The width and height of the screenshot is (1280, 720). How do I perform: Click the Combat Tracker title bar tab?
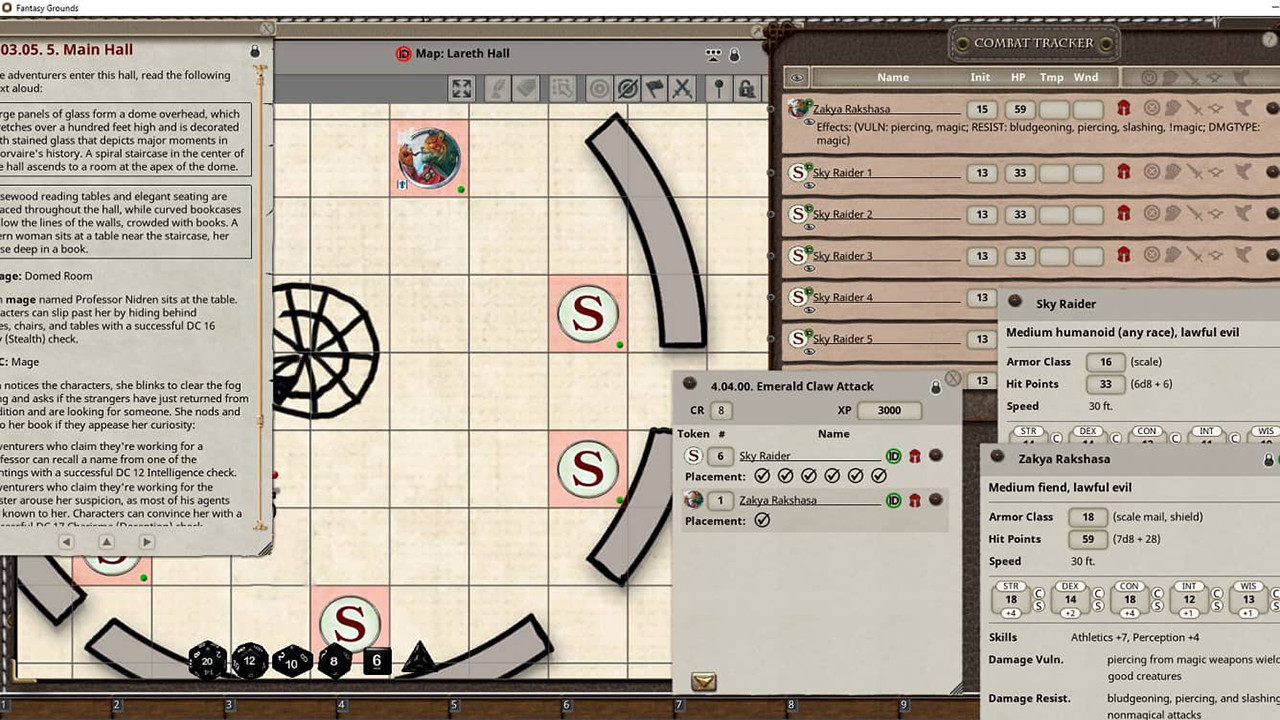1033,43
